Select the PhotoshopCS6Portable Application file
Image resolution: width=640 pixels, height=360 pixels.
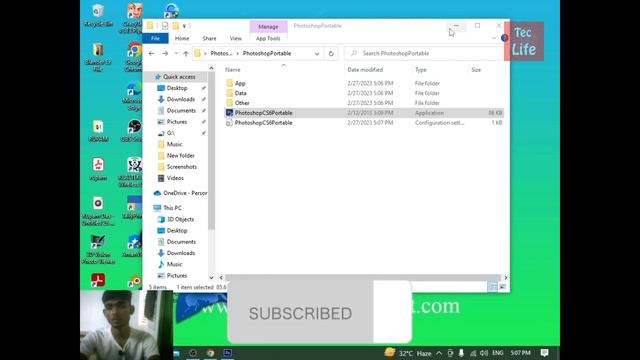(x=364, y=113)
